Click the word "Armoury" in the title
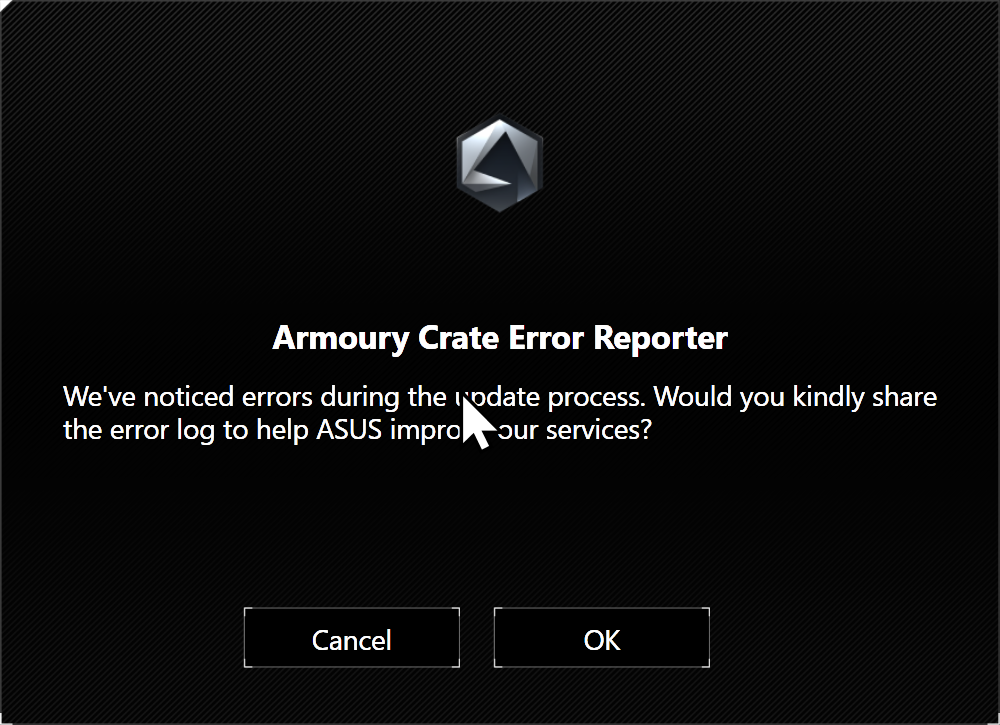 341,339
